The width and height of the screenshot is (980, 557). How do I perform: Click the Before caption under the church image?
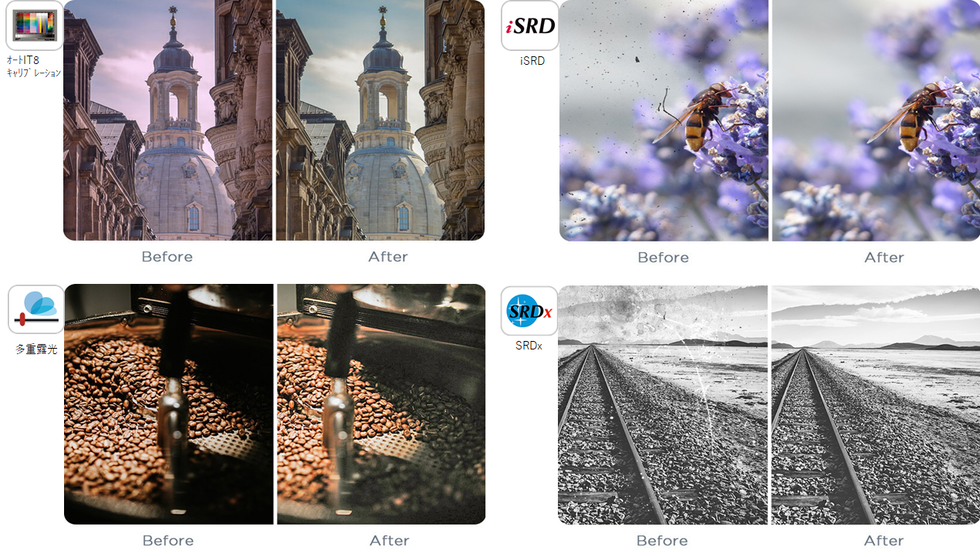pos(167,257)
